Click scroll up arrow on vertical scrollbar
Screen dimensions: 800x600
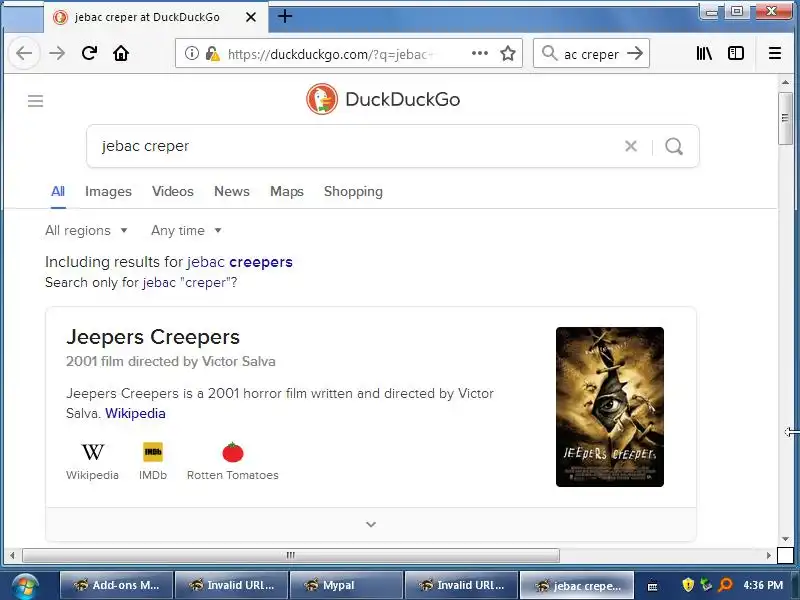coord(785,82)
